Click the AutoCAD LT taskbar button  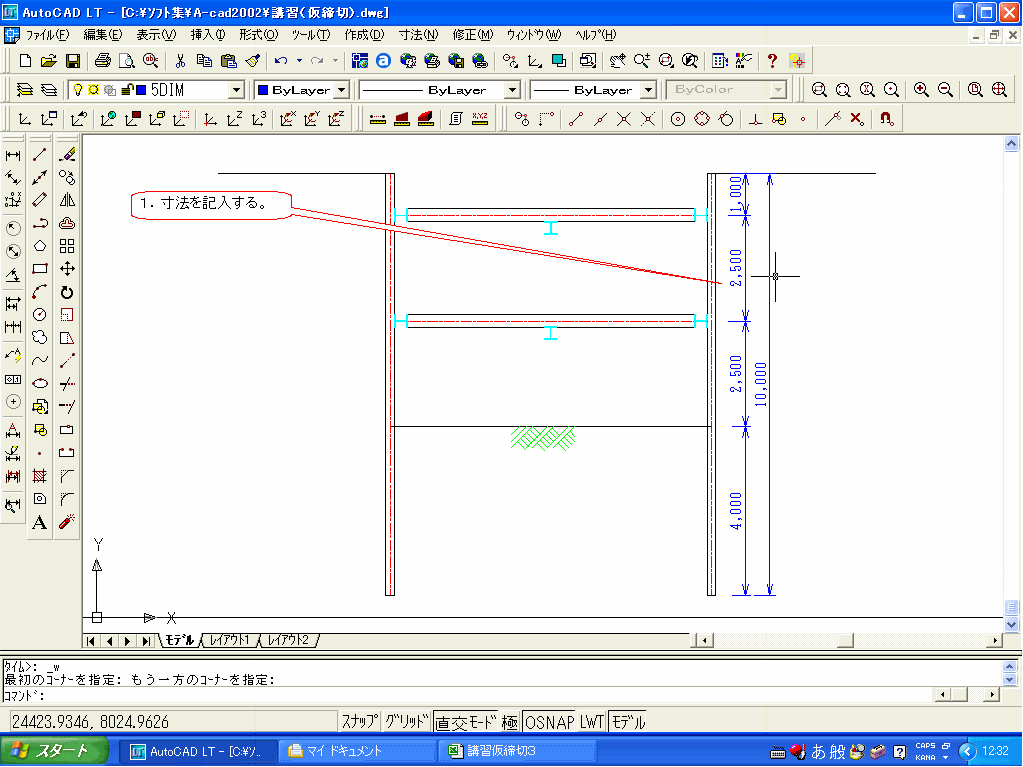click(x=199, y=751)
